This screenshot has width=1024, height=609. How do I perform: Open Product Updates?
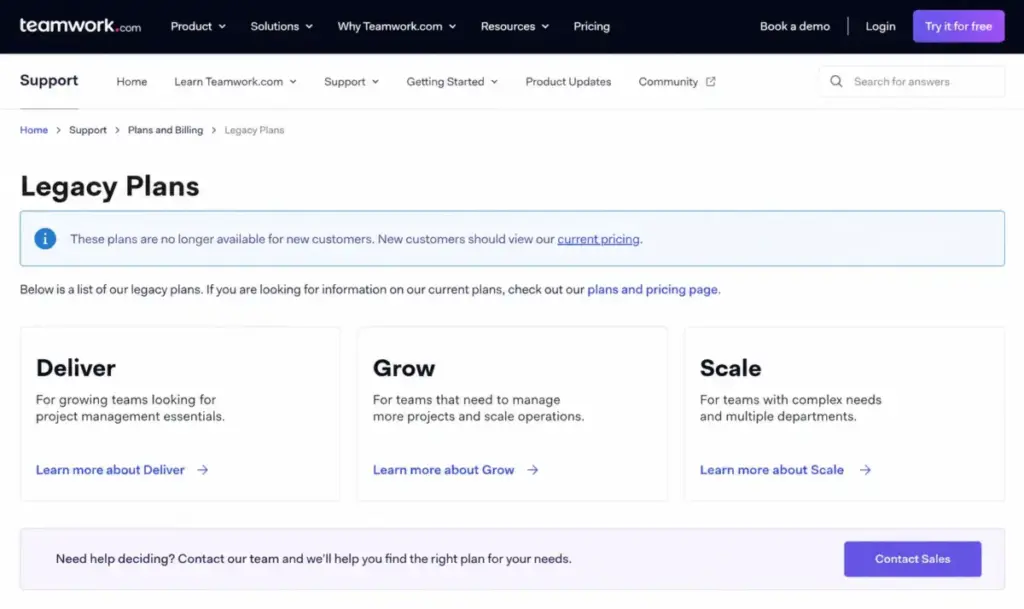568,82
